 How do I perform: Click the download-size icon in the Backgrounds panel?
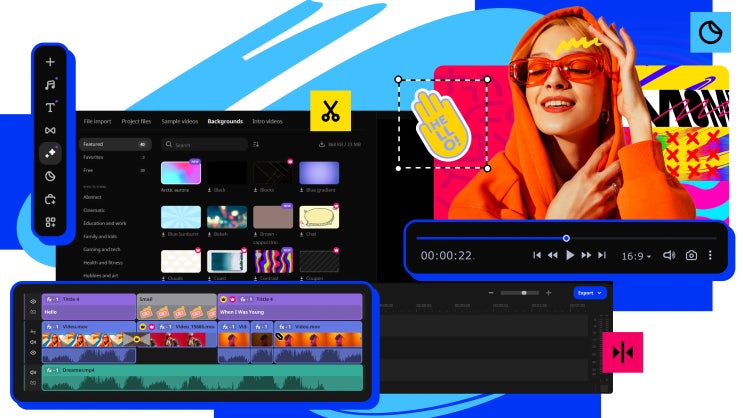322,144
